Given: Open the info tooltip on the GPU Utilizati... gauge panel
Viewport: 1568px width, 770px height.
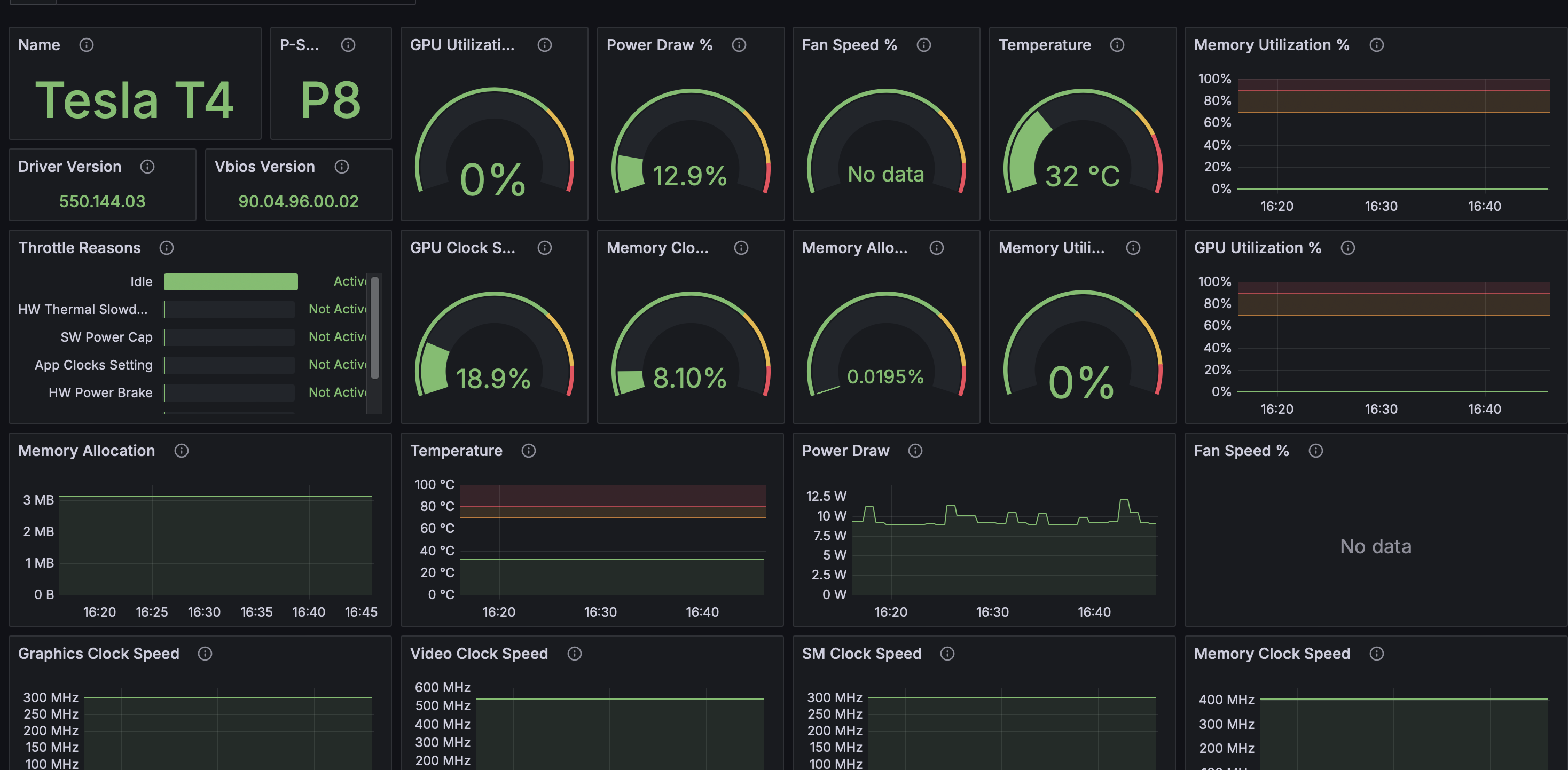Looking at the screenshot, I should point(545,45).
